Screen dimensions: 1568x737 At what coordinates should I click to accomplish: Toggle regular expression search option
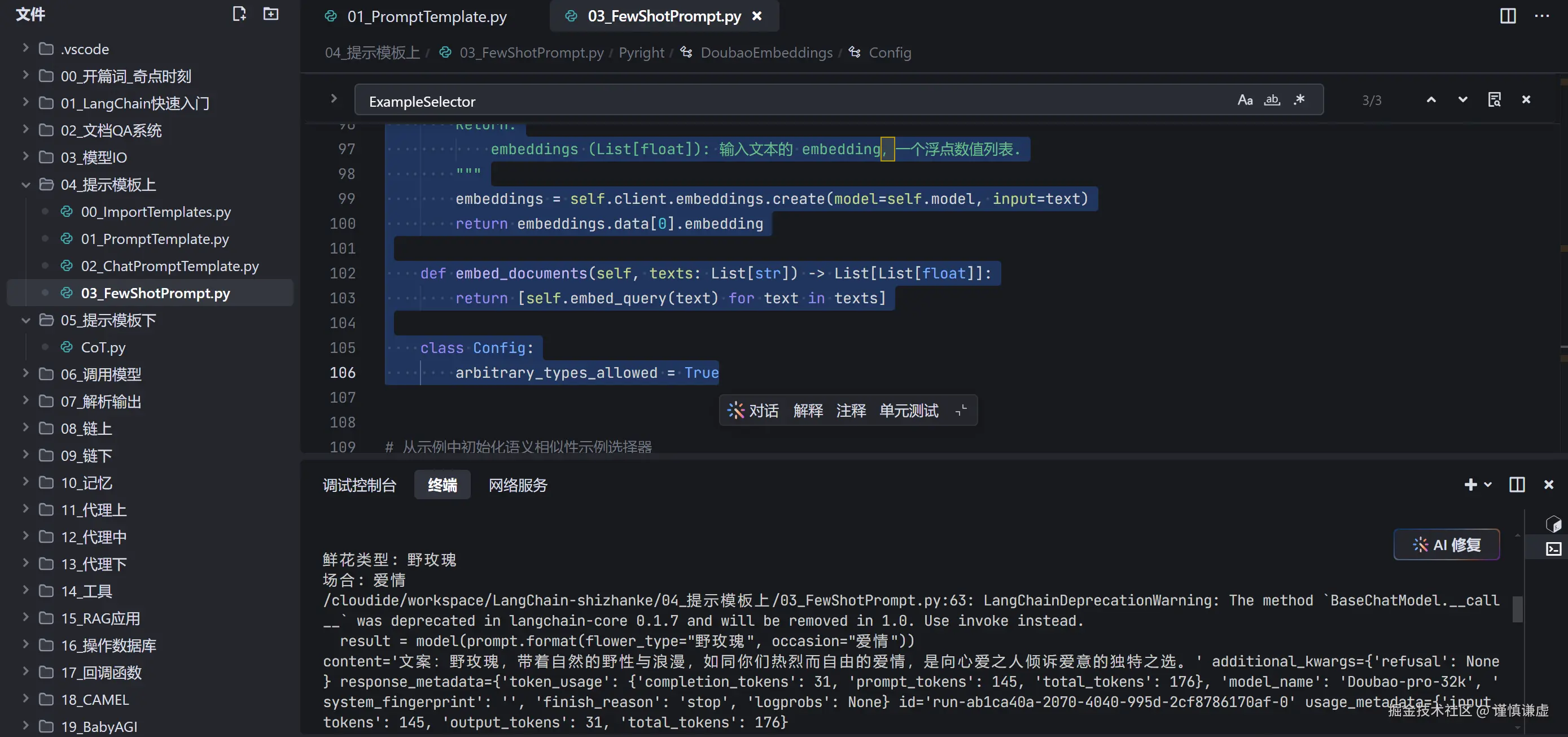point(1299,100)
